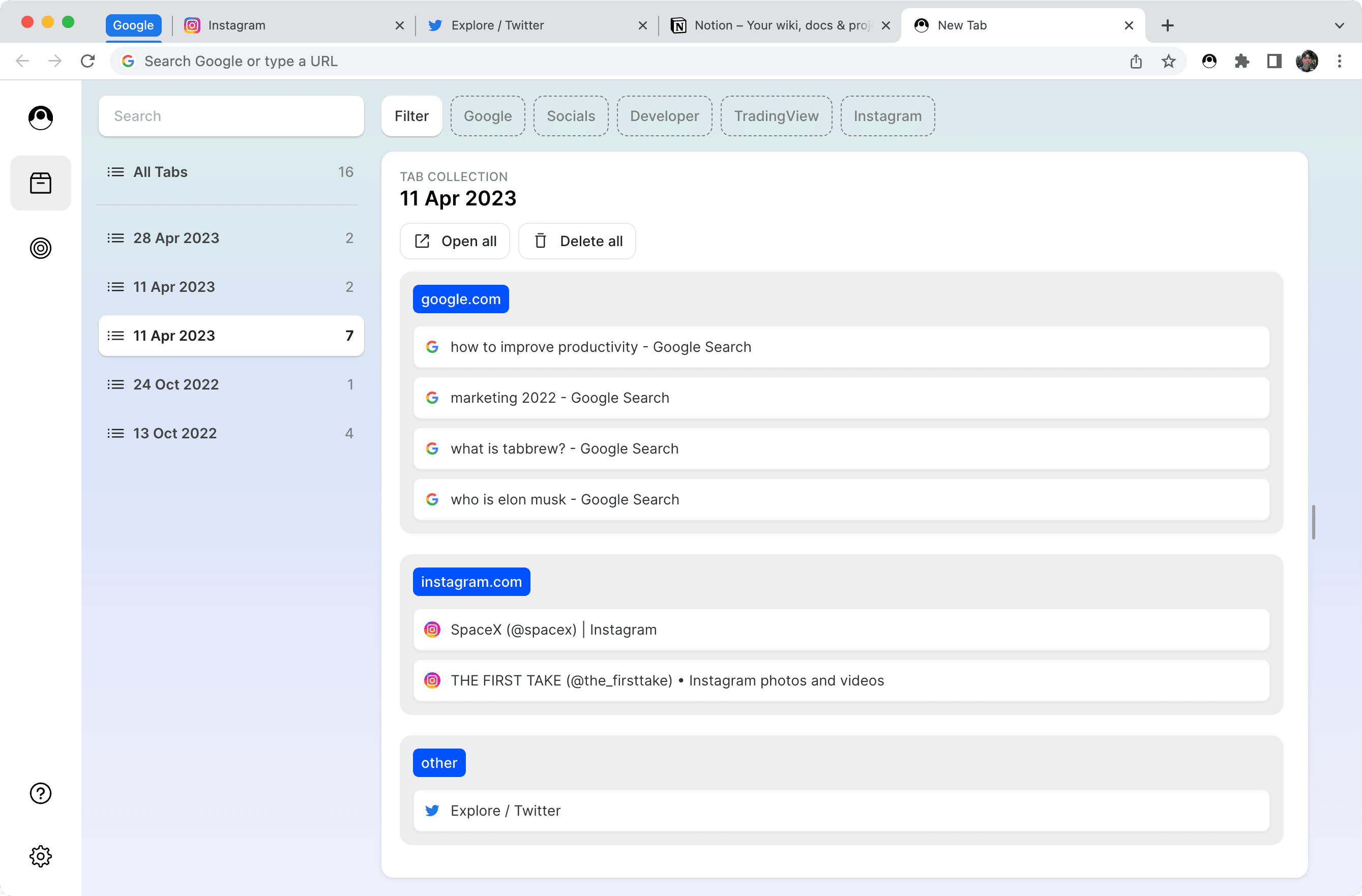Open the settings gear in sidebar
Viewport: 1362px width, 896px height.
coord(41,856)
